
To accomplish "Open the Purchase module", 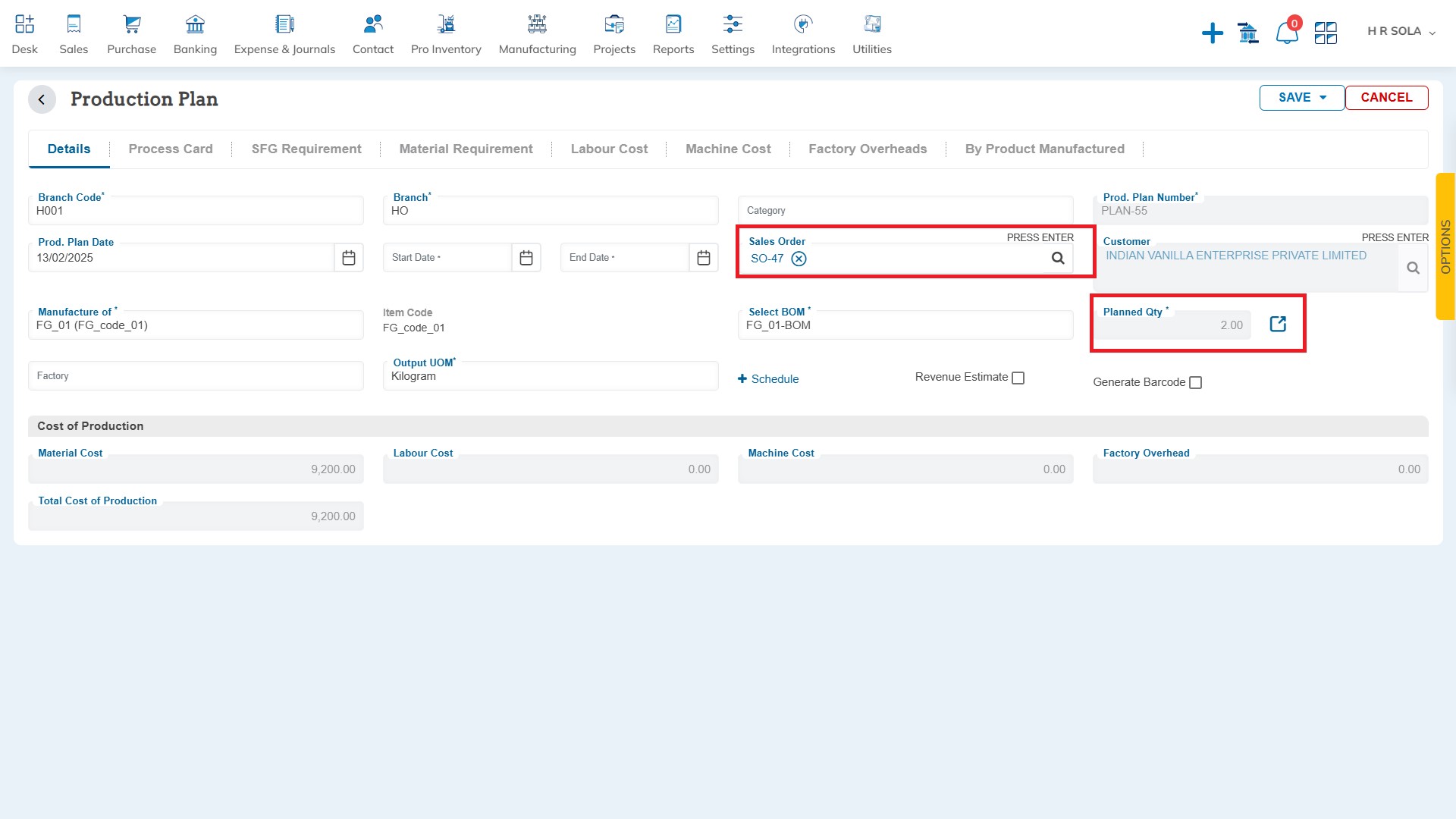I will (131, 34).
